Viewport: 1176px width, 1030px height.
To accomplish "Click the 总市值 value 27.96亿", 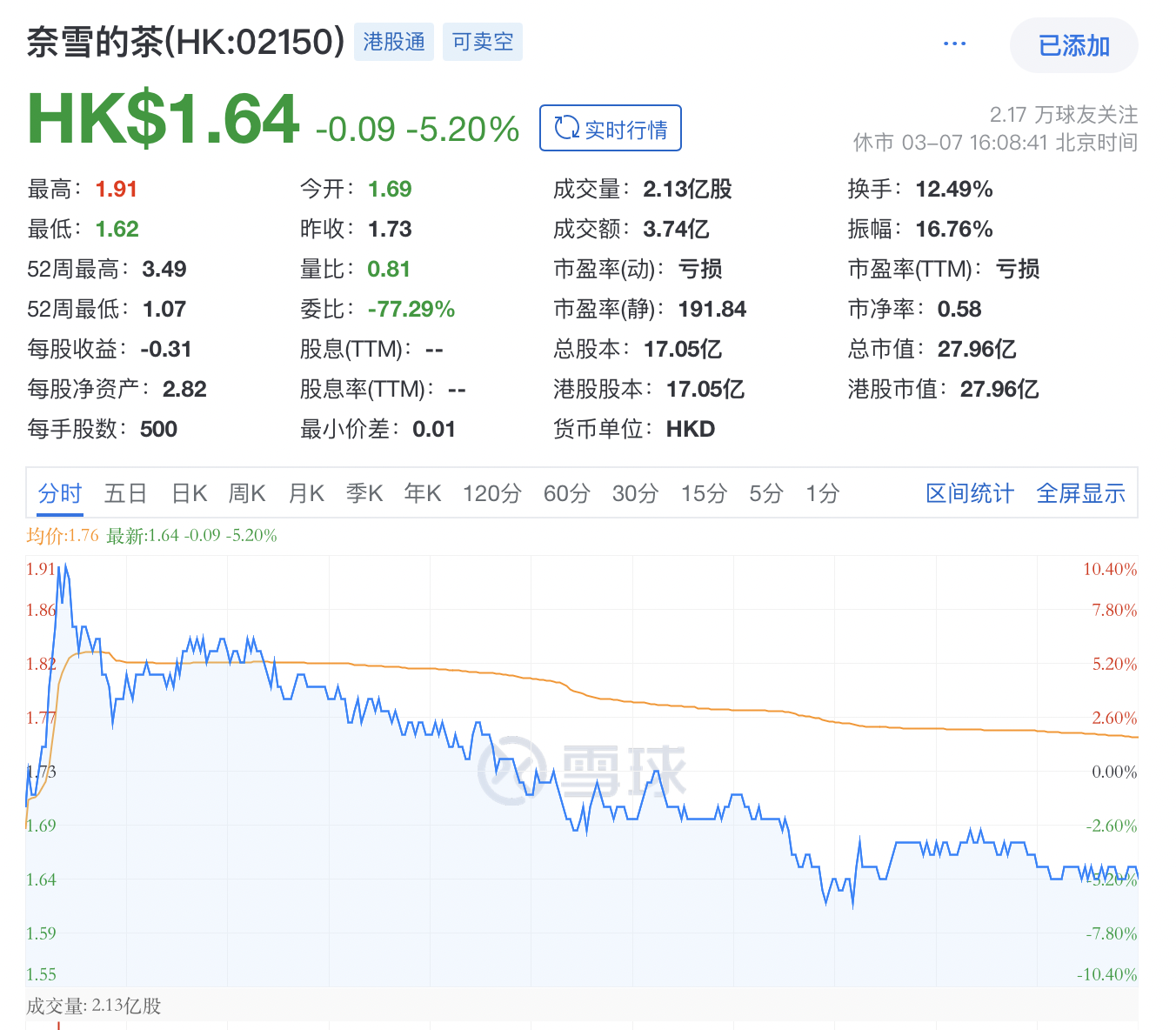I will click(x=977, y=349).
